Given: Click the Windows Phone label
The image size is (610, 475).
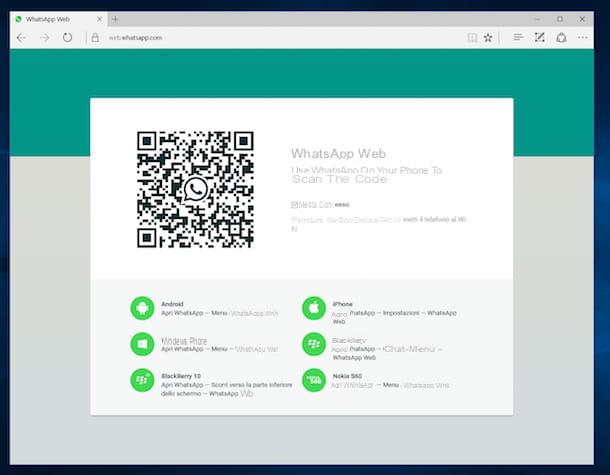Looking at the screenshot, I should point(184,341).
